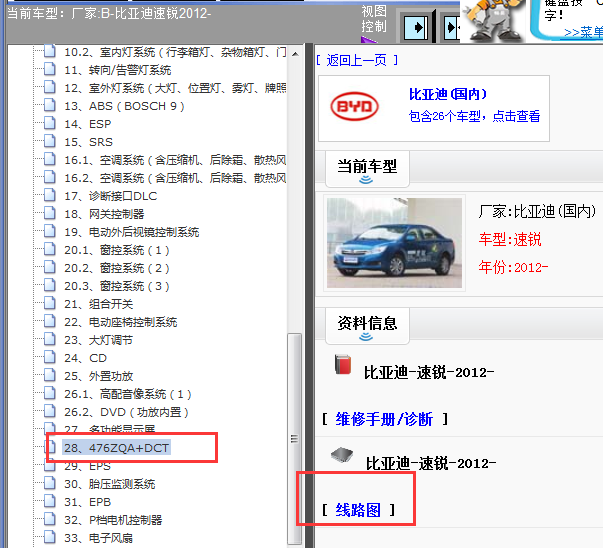Click 车型:速锐 text
Viewport: 603px width, 548px height.
[510, 239]
